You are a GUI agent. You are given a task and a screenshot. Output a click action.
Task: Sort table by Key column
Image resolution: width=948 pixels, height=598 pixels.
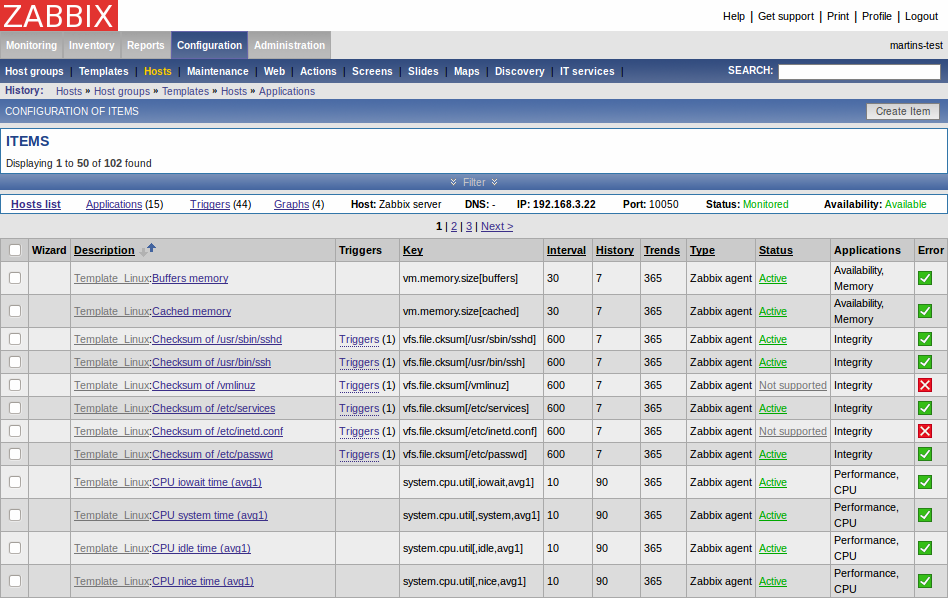click(413, 250)
